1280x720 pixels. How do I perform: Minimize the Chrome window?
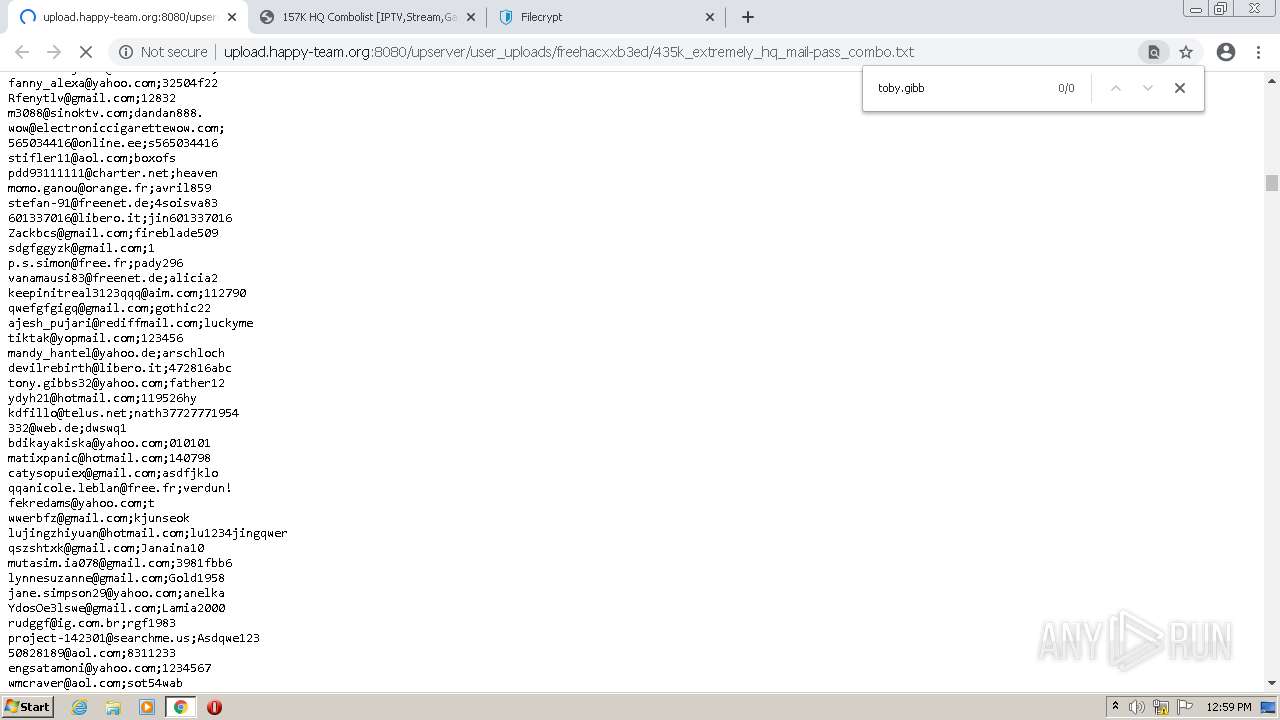[x=1195, y=9]
